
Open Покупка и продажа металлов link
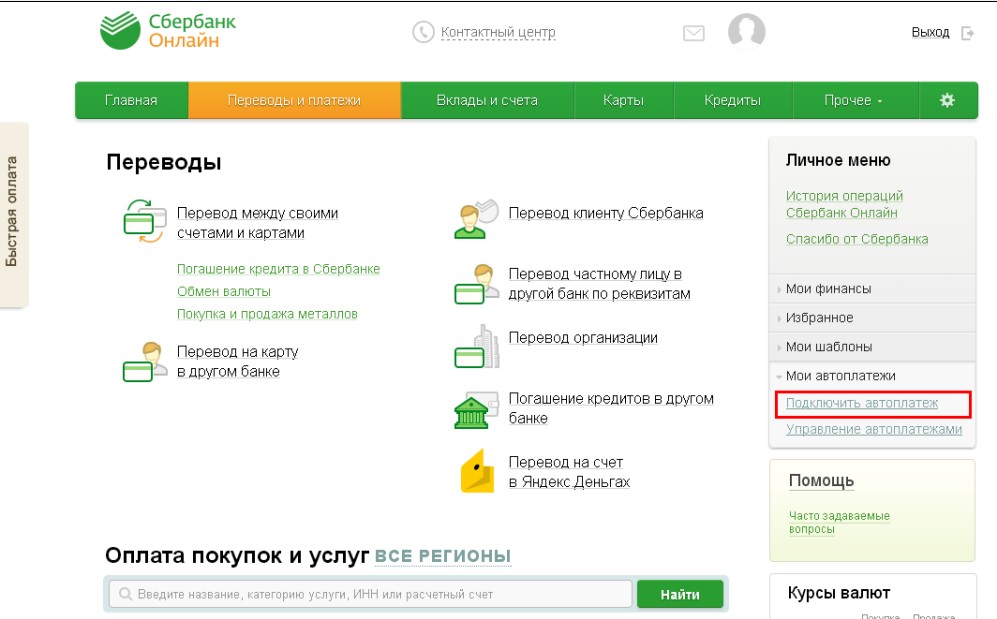point(267,314)
